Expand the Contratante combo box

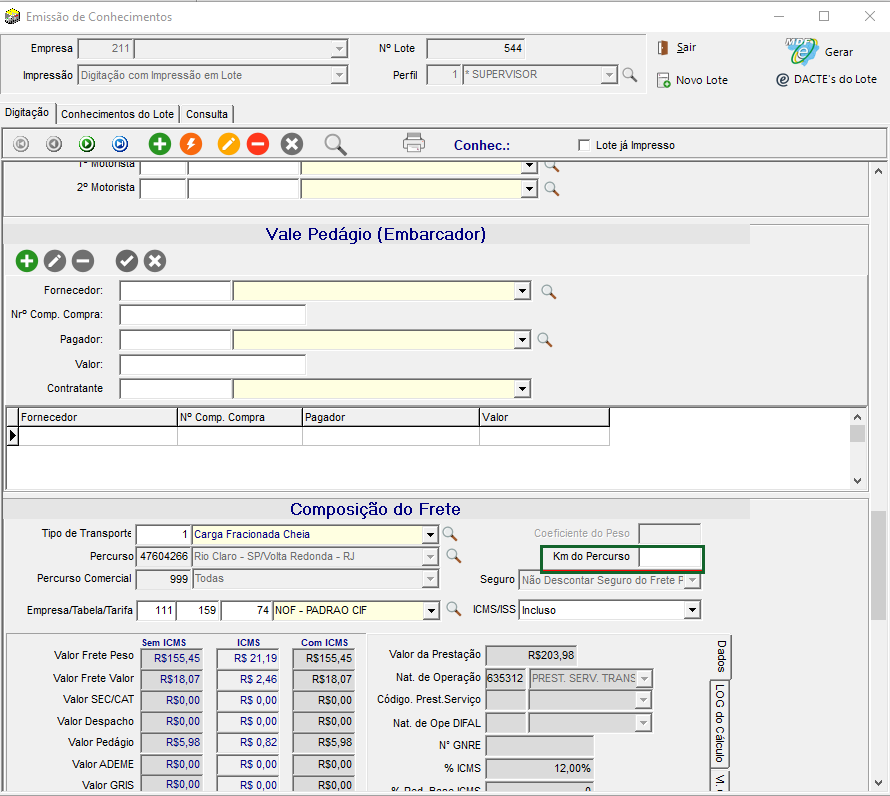click(x=521, y=388)
